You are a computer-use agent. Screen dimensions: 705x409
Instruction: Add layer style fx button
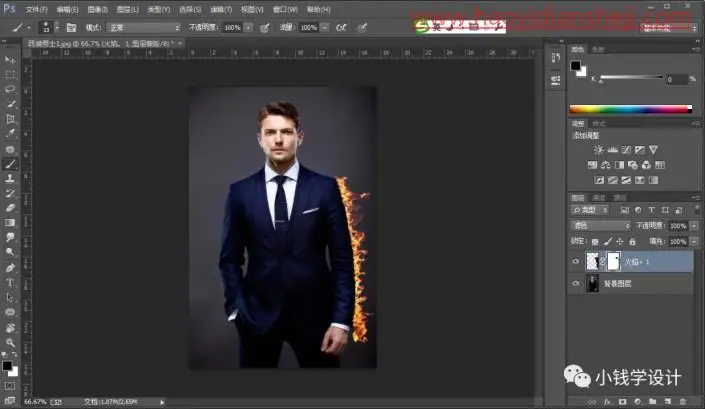pos(608,401)
